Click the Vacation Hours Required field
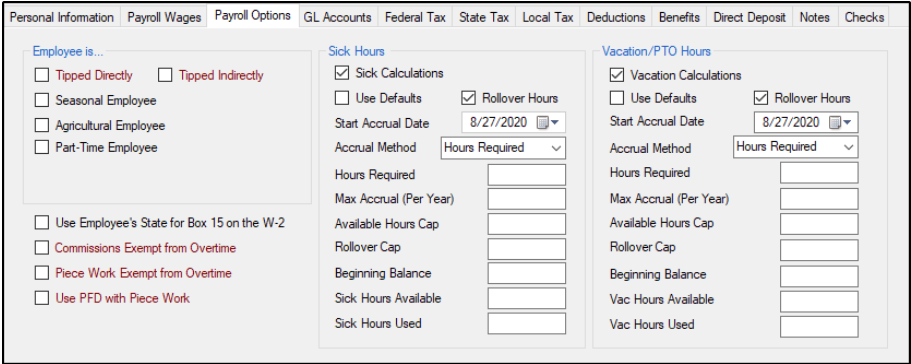 [x=819, y=173]
